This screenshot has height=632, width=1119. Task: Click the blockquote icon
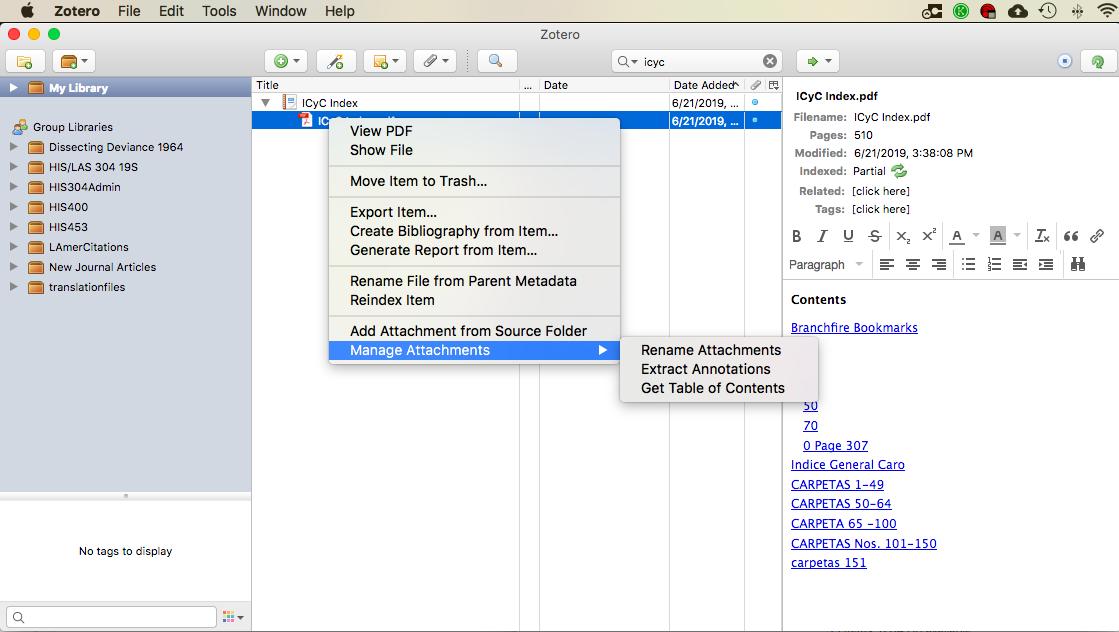click(1070, 236)
